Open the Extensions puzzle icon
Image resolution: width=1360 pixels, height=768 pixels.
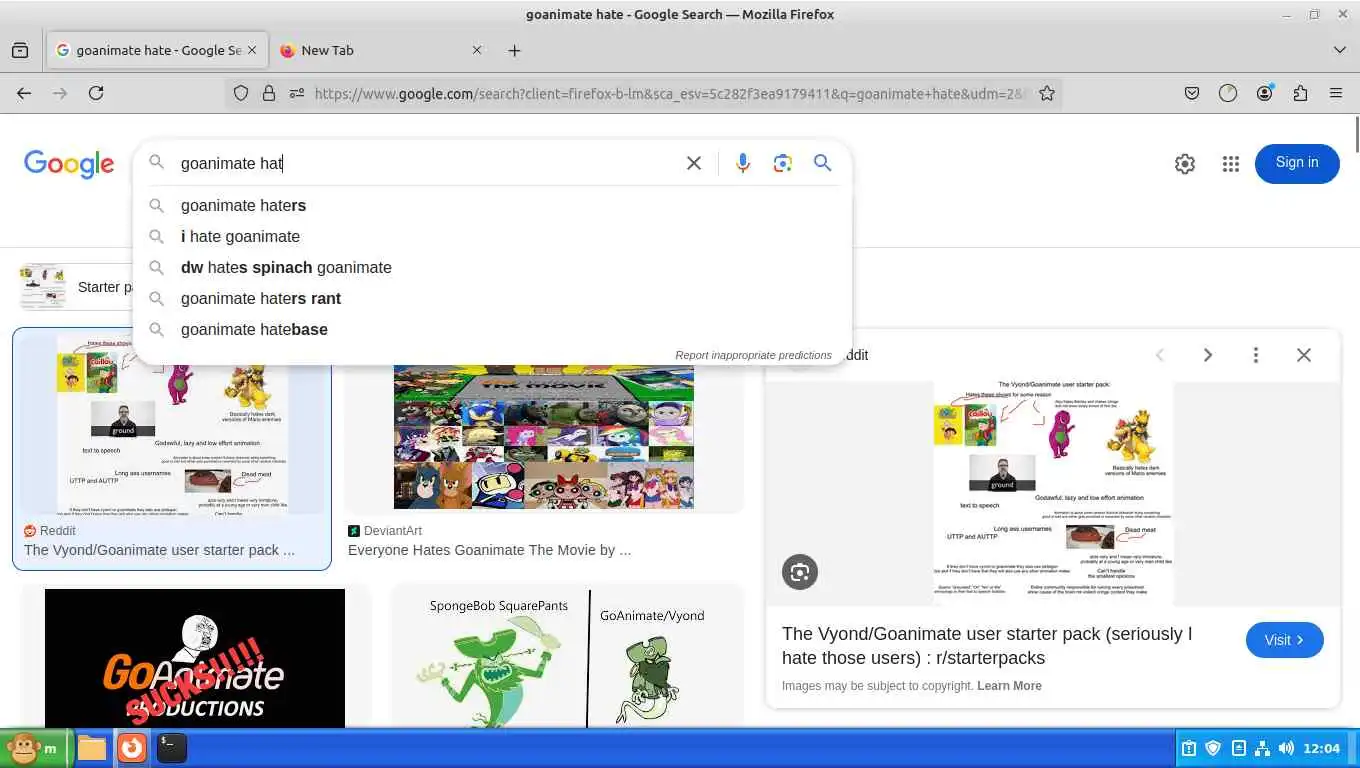pos(1300,93)
